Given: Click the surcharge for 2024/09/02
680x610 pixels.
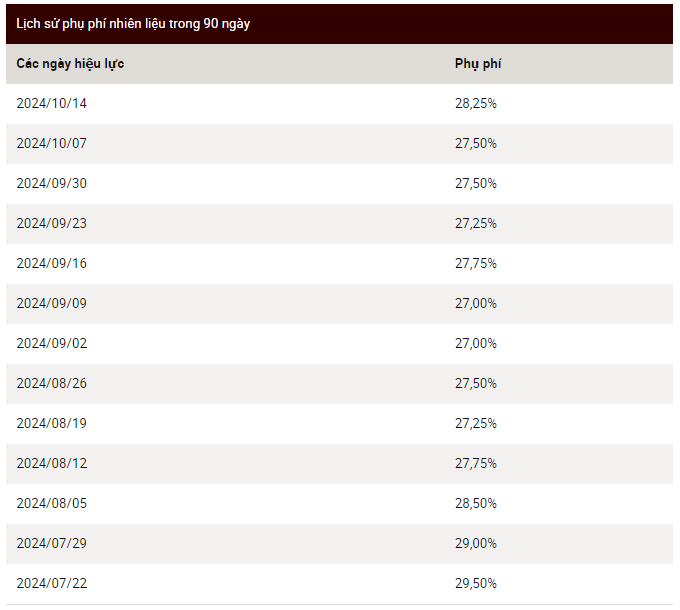Looking at the screenshot, I should [x=476, y=343].
